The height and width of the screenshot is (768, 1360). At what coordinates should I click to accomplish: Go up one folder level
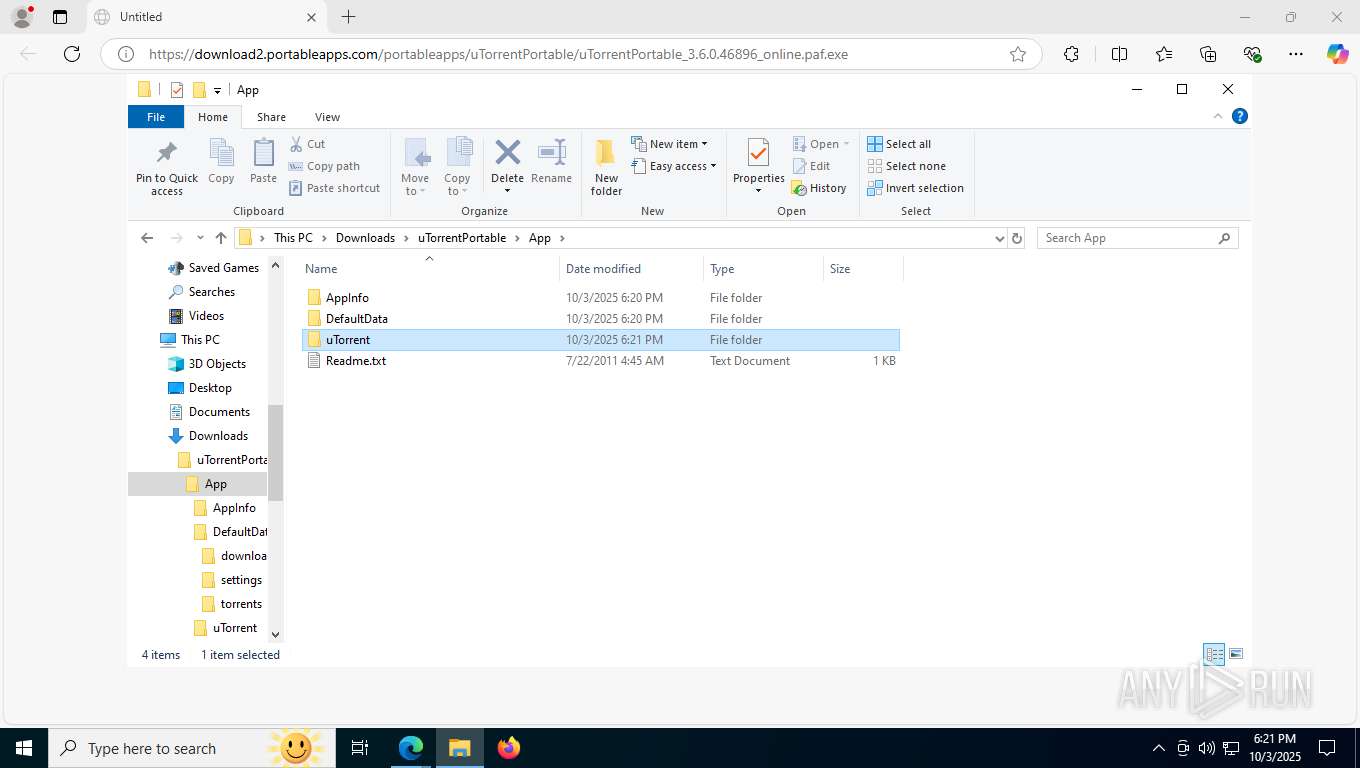tap(221, 238)
